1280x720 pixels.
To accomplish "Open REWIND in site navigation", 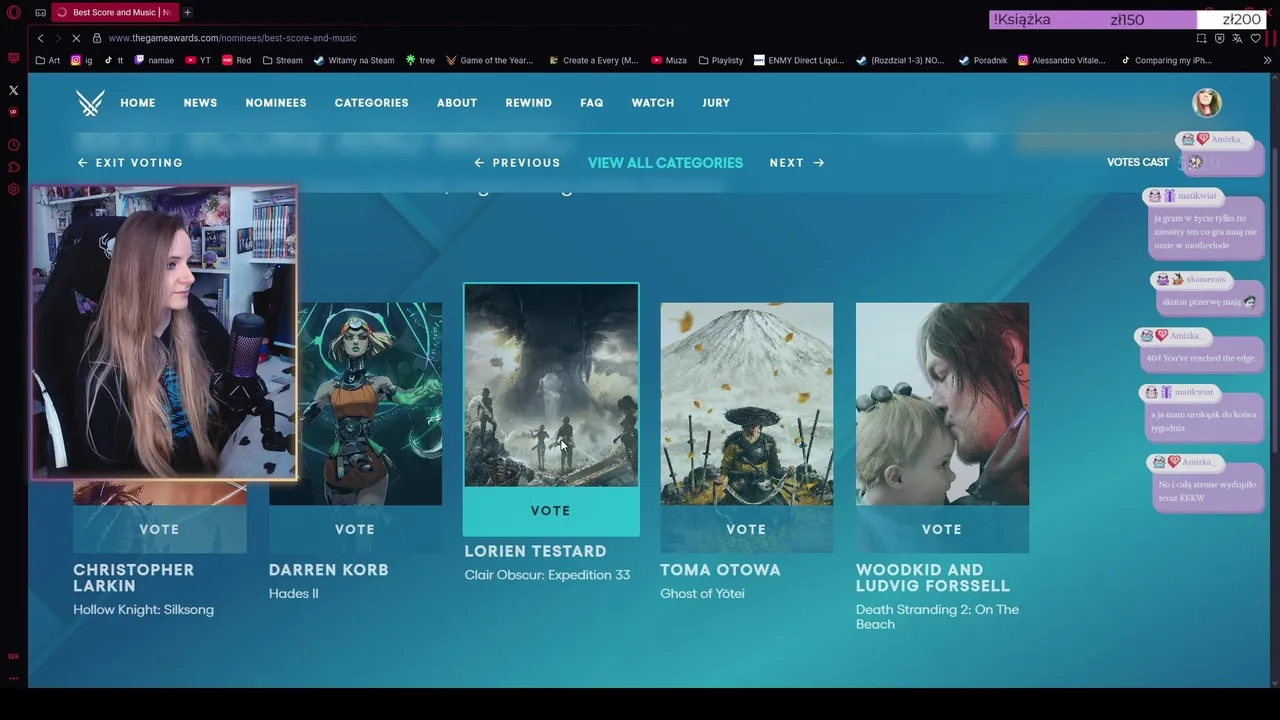I will click(528, 103).
